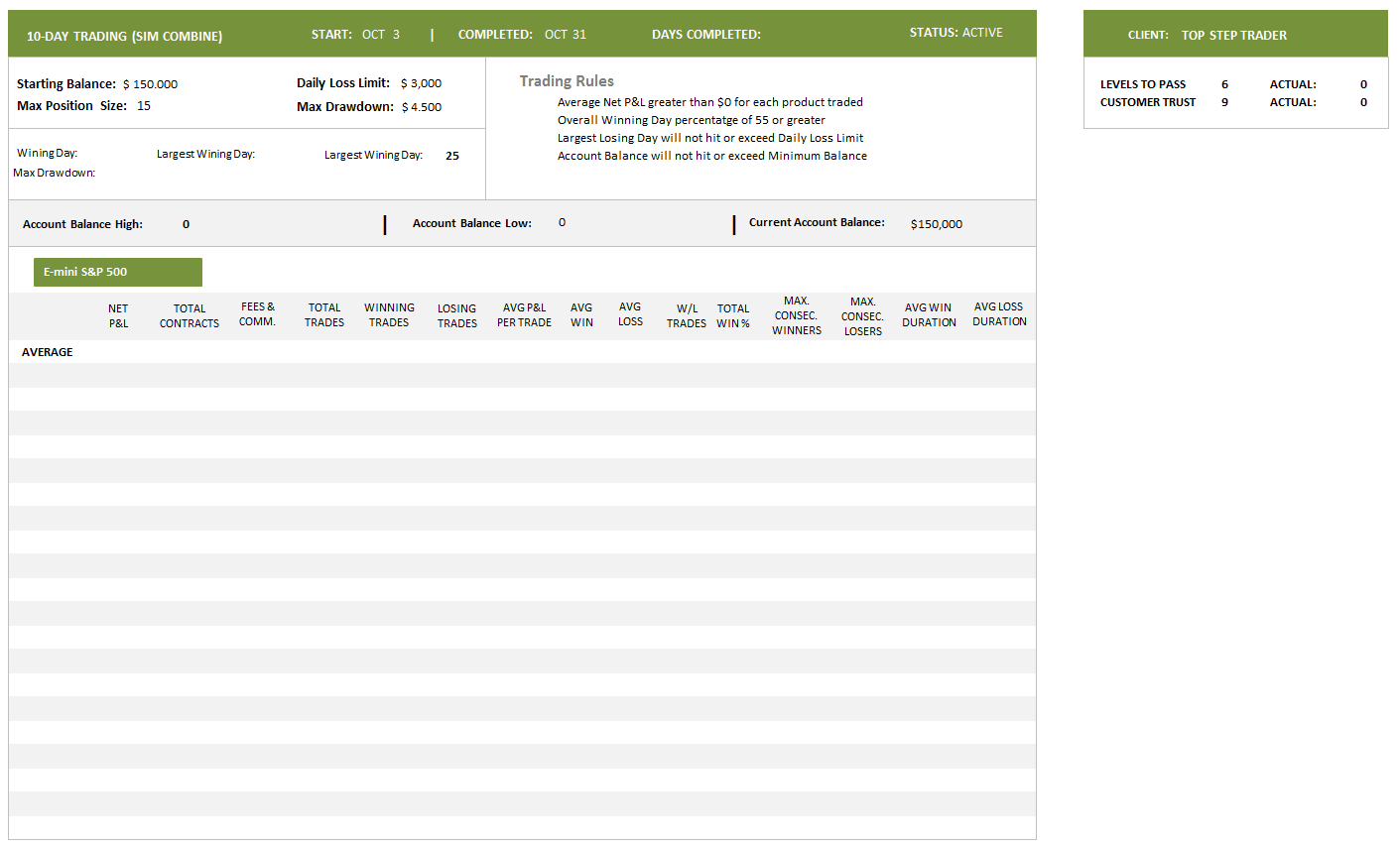Click the 'AVG WIN DURATION' column header

929,314
